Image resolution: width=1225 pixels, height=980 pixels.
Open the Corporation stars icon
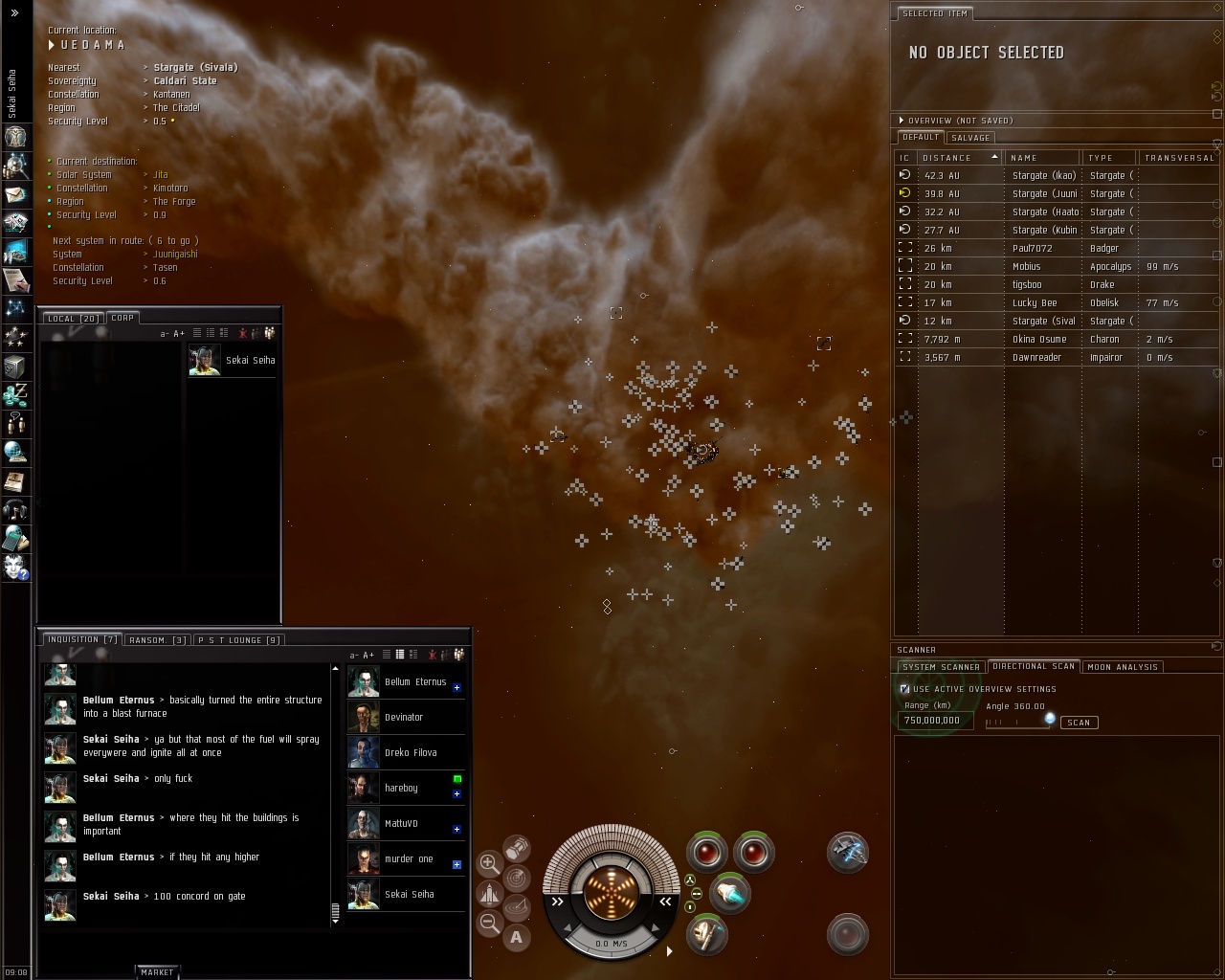[x=15, y=337]
